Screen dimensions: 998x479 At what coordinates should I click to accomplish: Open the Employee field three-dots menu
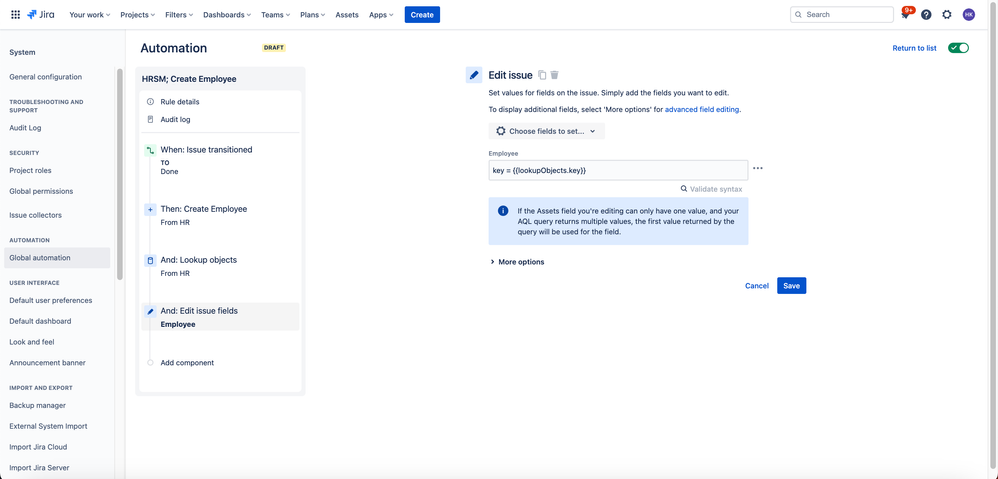[757, 169]
